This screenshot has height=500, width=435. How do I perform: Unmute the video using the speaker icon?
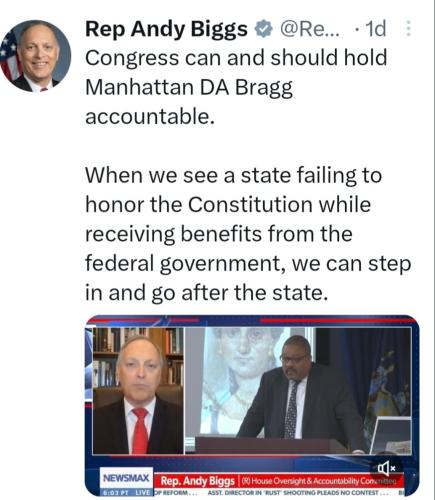tap(386, 468)
